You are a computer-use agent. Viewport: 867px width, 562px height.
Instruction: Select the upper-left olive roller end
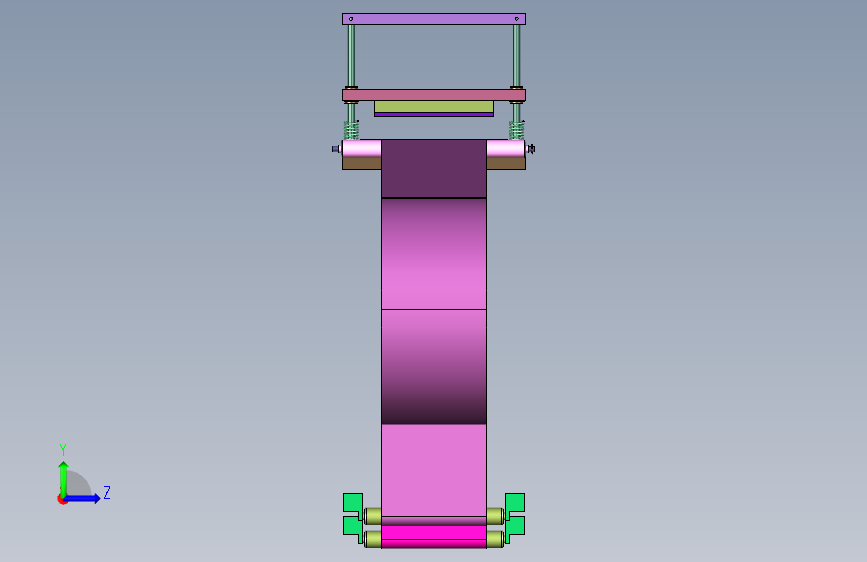click(373, 516)
